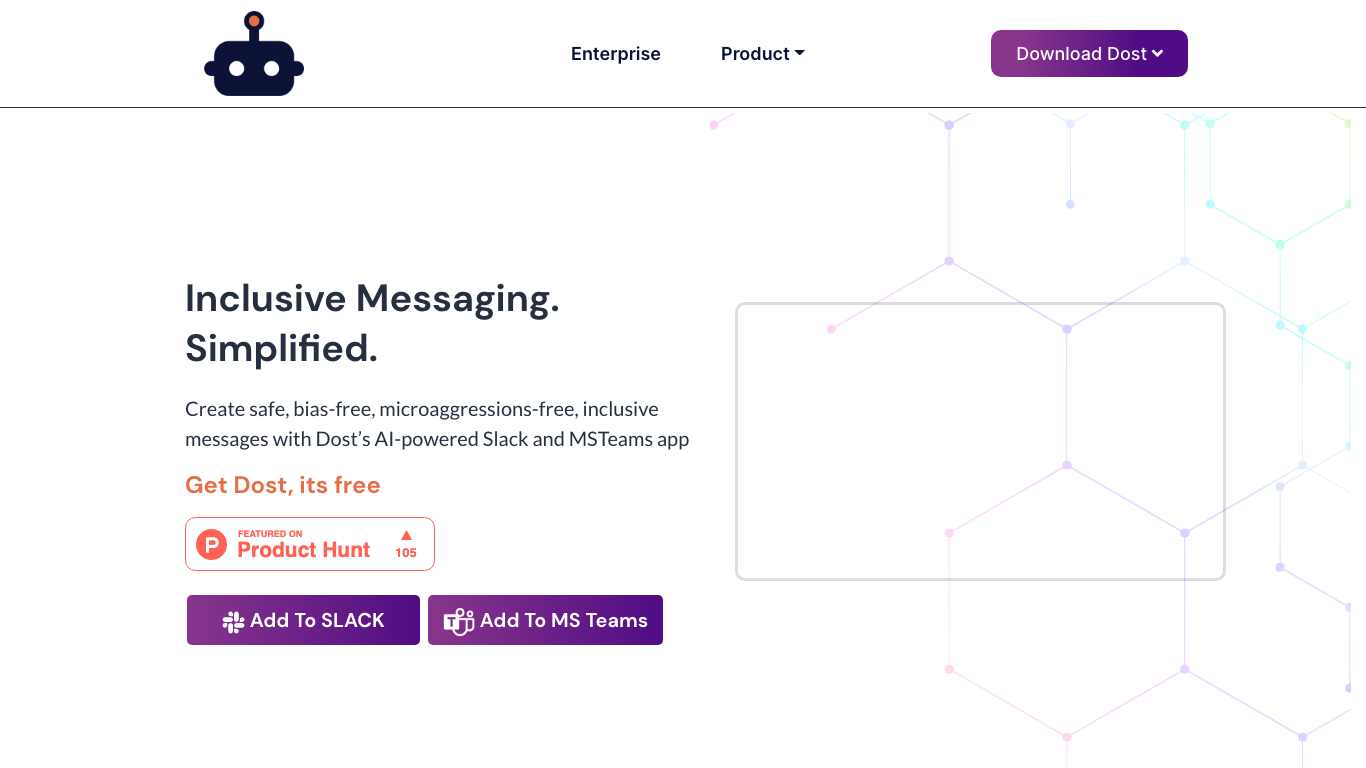Click the Add To MS Teams button
Viewport: 1366px width, 768px height.
click(x=545, y=620)
